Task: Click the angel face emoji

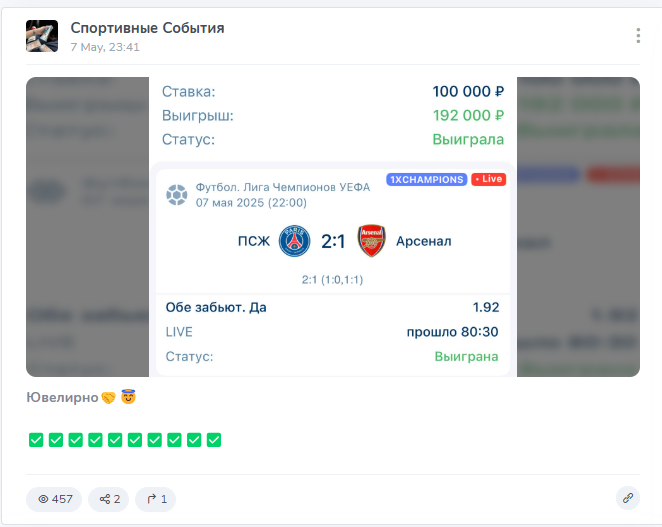Action: pyautogui.click(x=128, y=397)
